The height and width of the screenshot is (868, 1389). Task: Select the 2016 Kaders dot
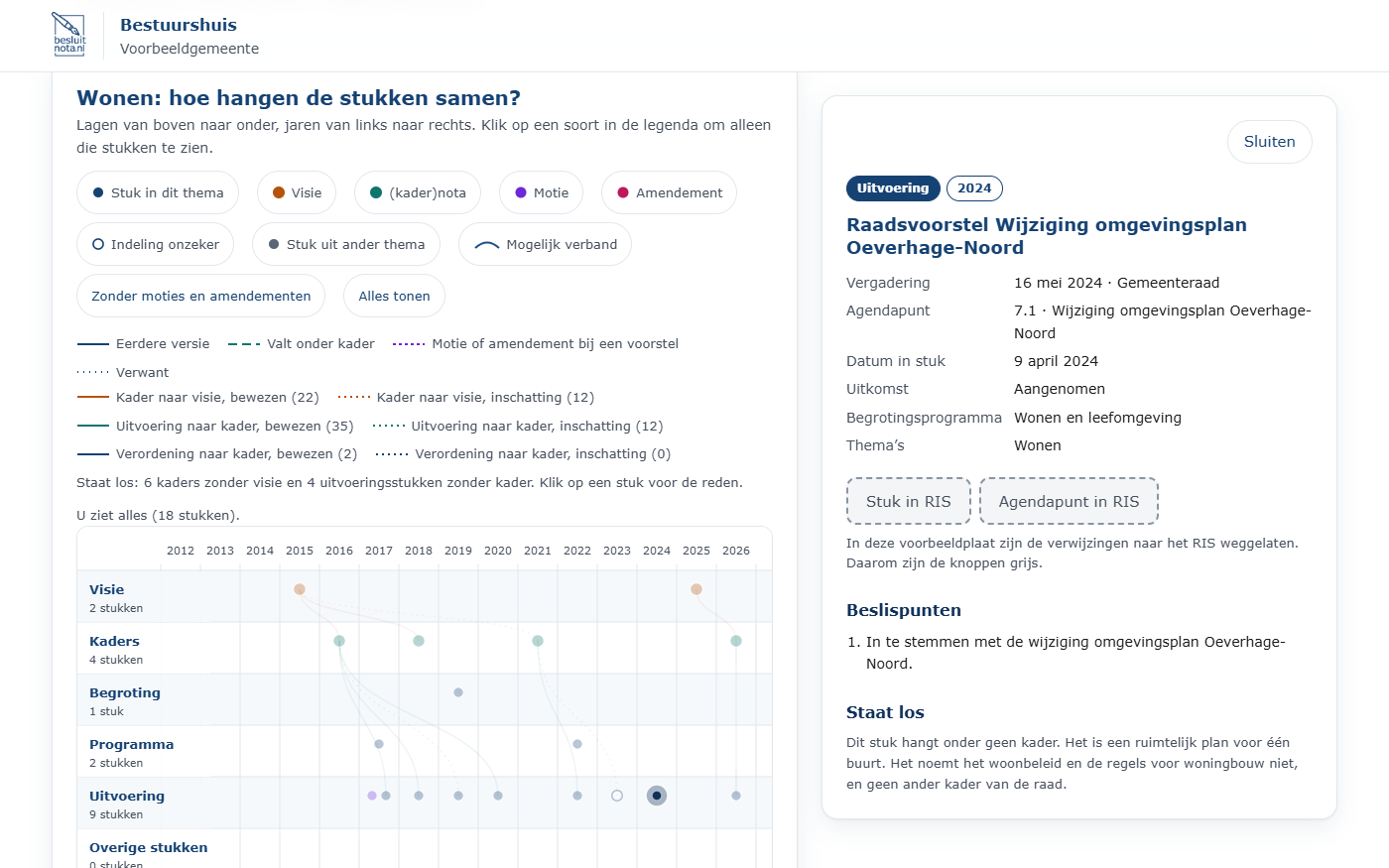coord(339,641)
